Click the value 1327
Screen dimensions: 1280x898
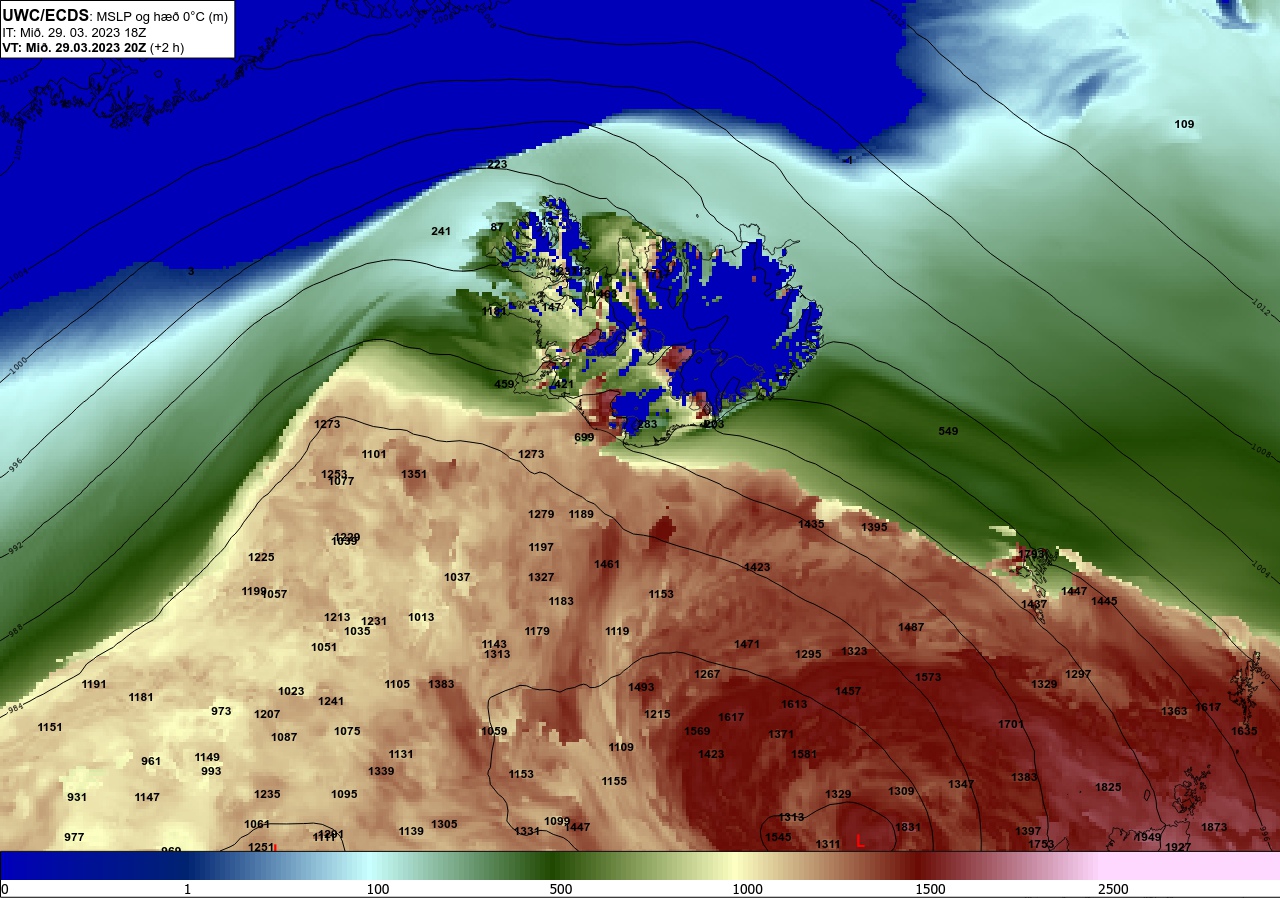[541, 577]
